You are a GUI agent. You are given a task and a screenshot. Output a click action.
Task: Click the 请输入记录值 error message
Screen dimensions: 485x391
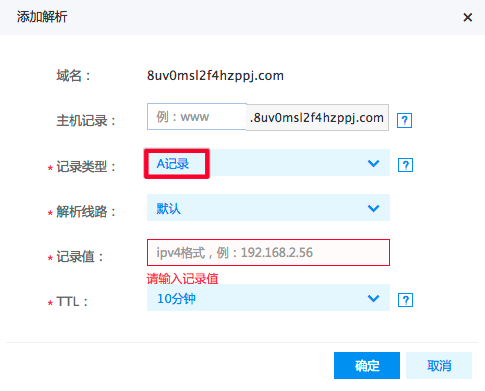tap(183, 279)
